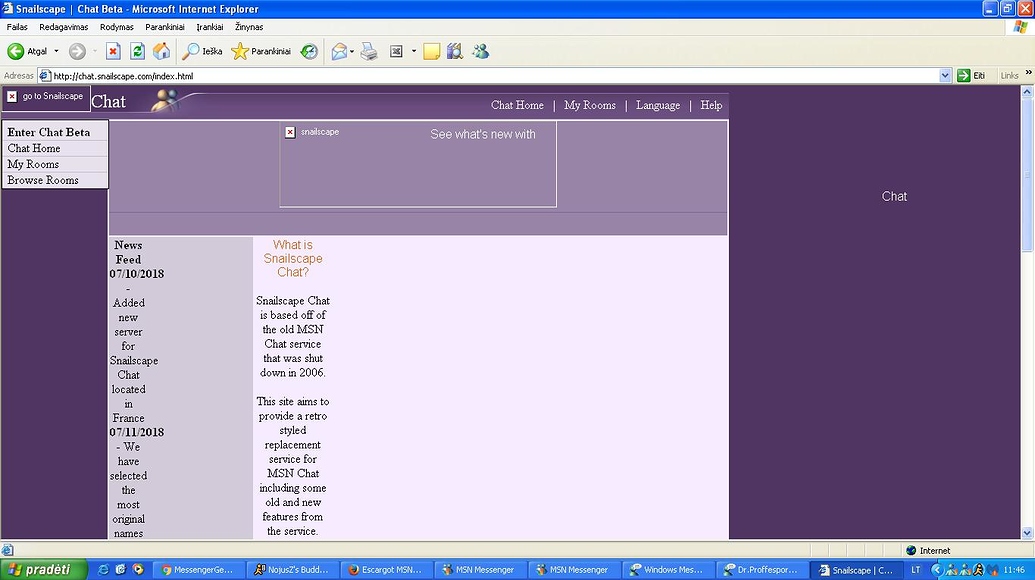The width and height of the screenshot is (1035, 580).
Task: Switch to Escargot MSN taskbar window
Action: click(384, 570)
